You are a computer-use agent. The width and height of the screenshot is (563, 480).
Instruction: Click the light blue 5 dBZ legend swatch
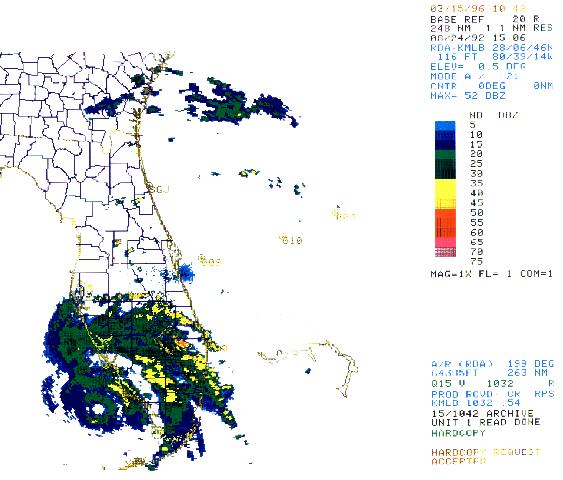445,126
